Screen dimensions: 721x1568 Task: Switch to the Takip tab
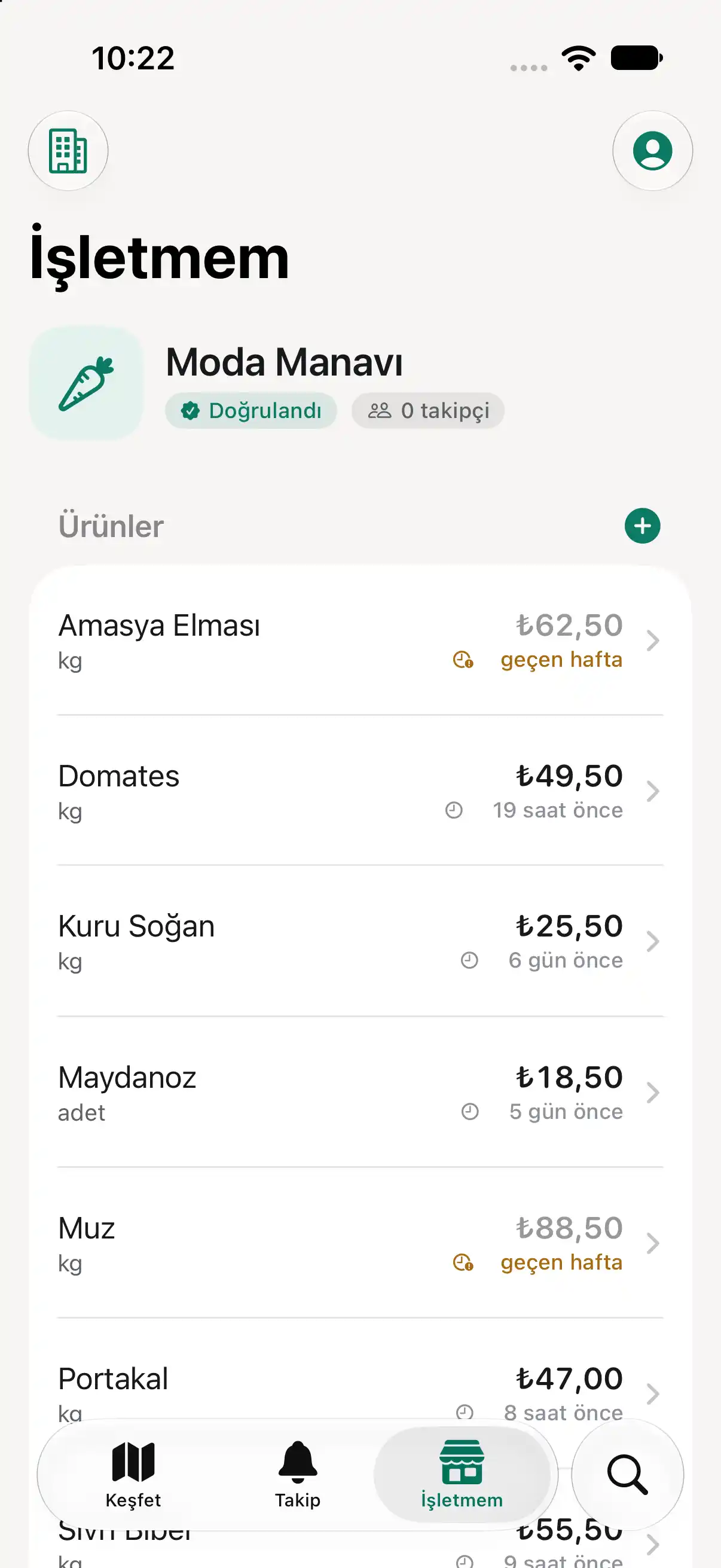click(298, 1474)
